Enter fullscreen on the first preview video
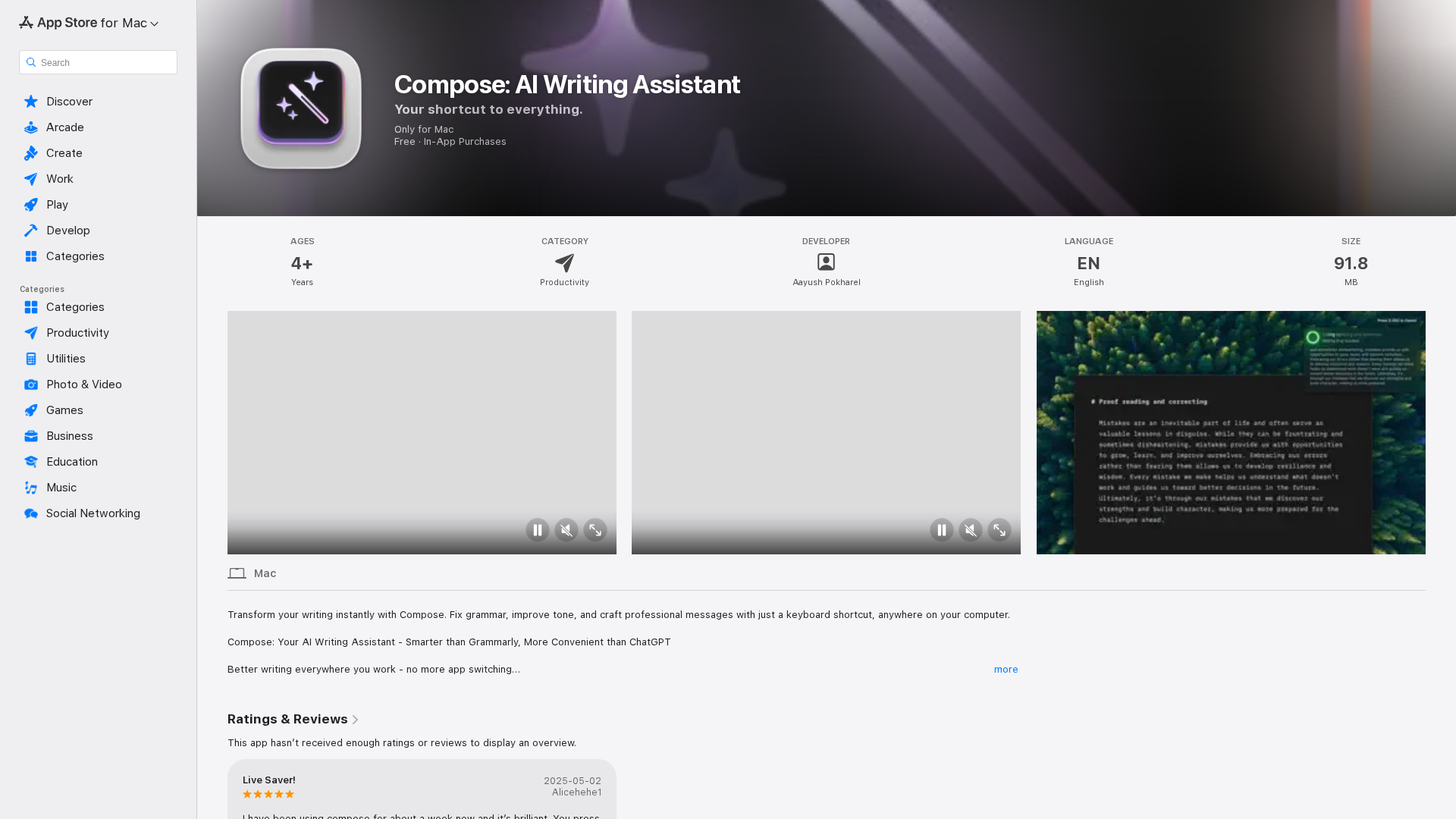This screenshot has height=819, width=1456. click(595, 530)
